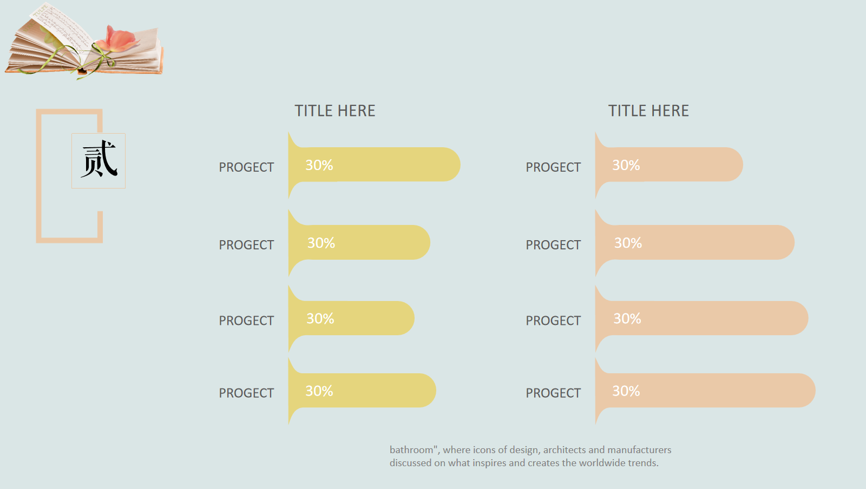
Task: Click the third peach 30% bar
Action: pyautogui.click(x=701, y=318)
